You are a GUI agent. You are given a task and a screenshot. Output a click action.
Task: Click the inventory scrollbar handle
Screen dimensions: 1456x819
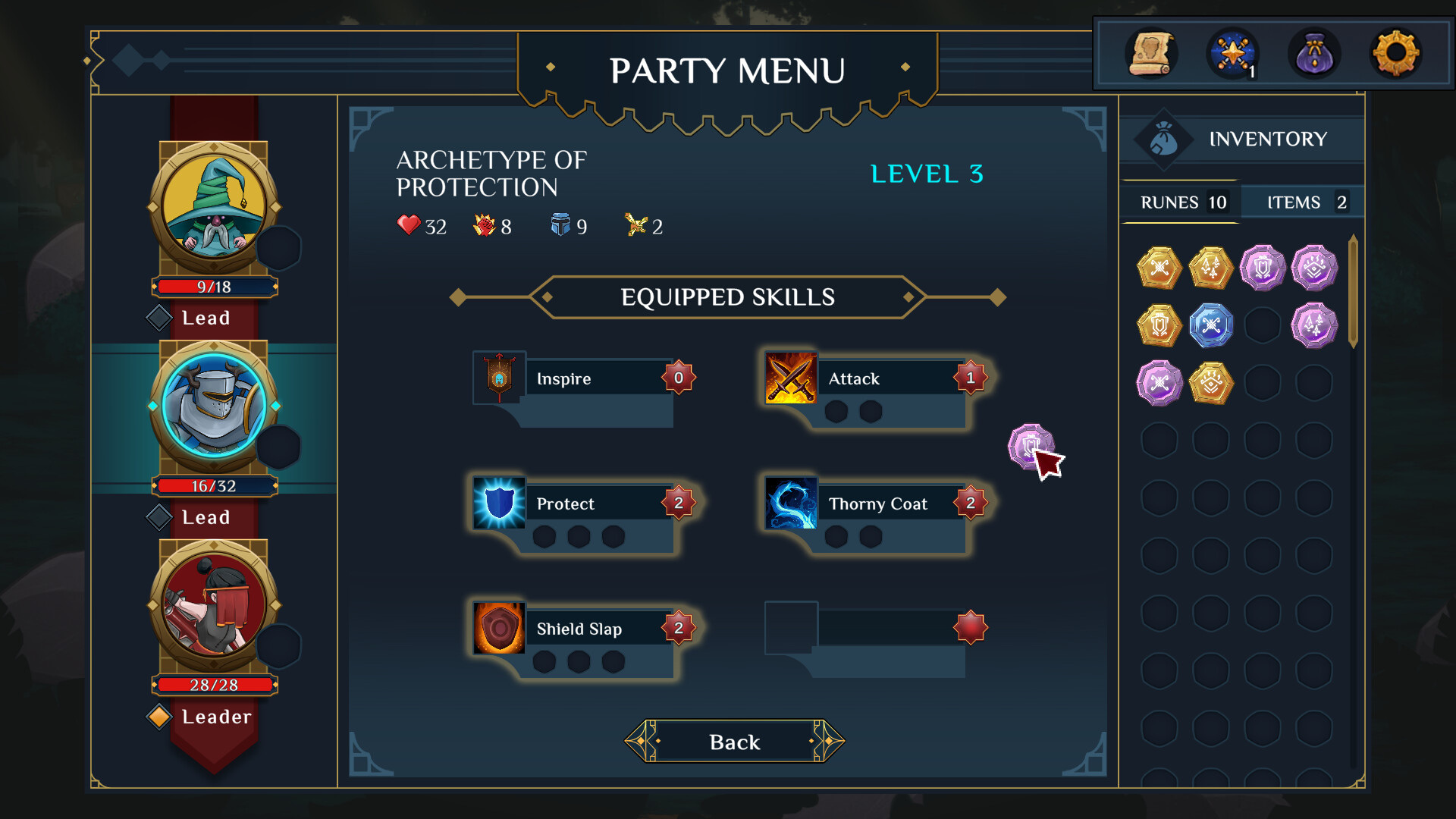tap(1354, 292)
